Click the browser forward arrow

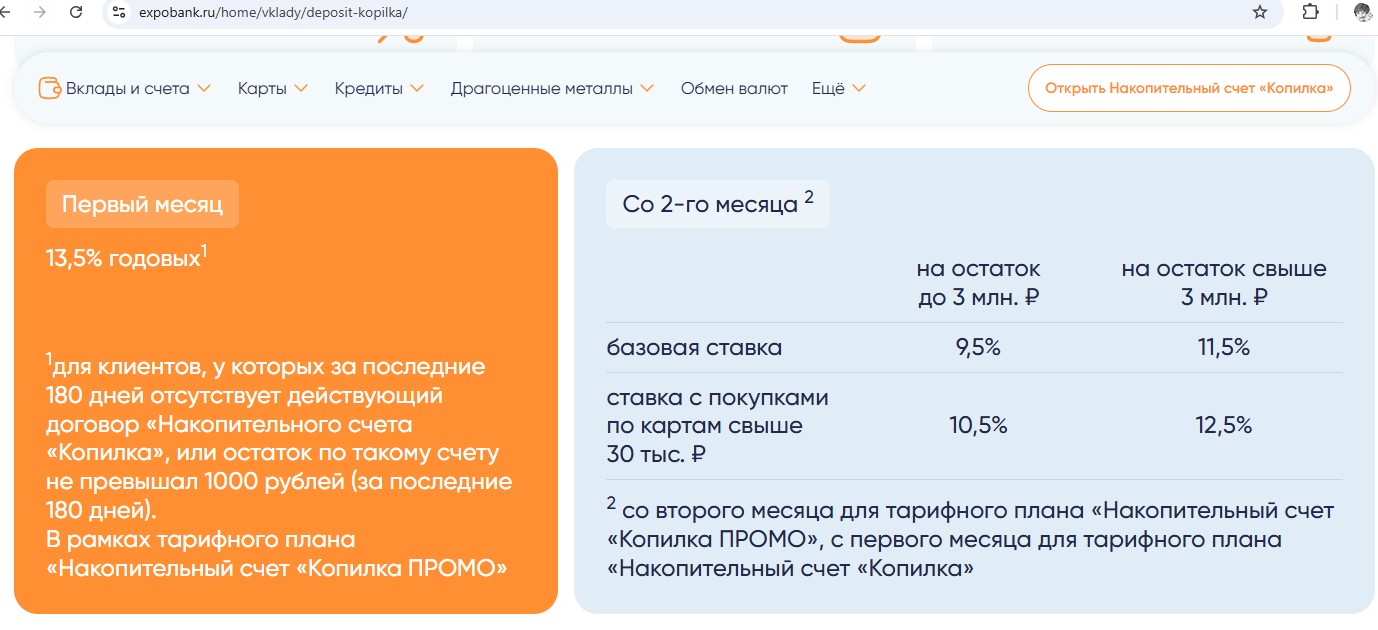click(x=39, y=12)
